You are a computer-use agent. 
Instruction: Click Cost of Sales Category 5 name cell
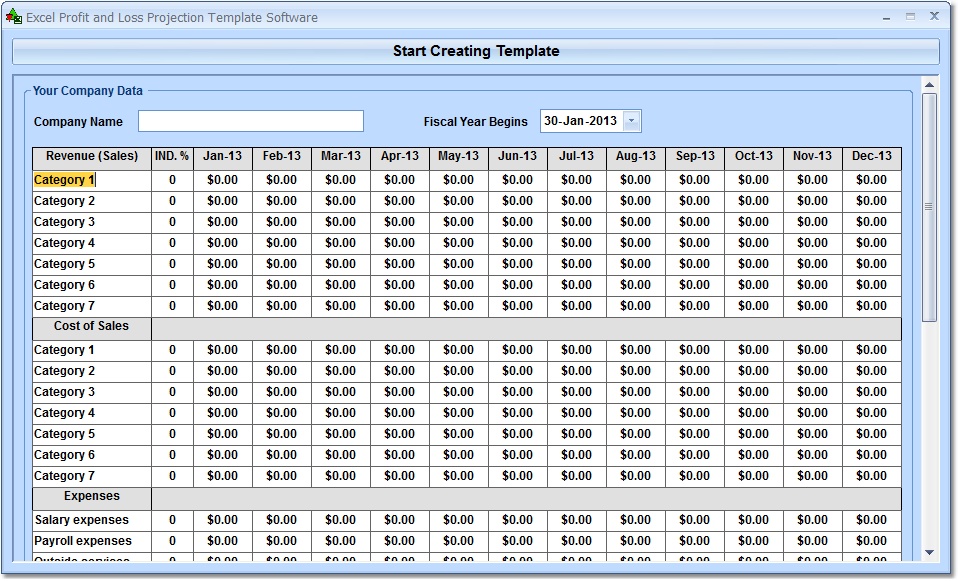click(92, 434)
